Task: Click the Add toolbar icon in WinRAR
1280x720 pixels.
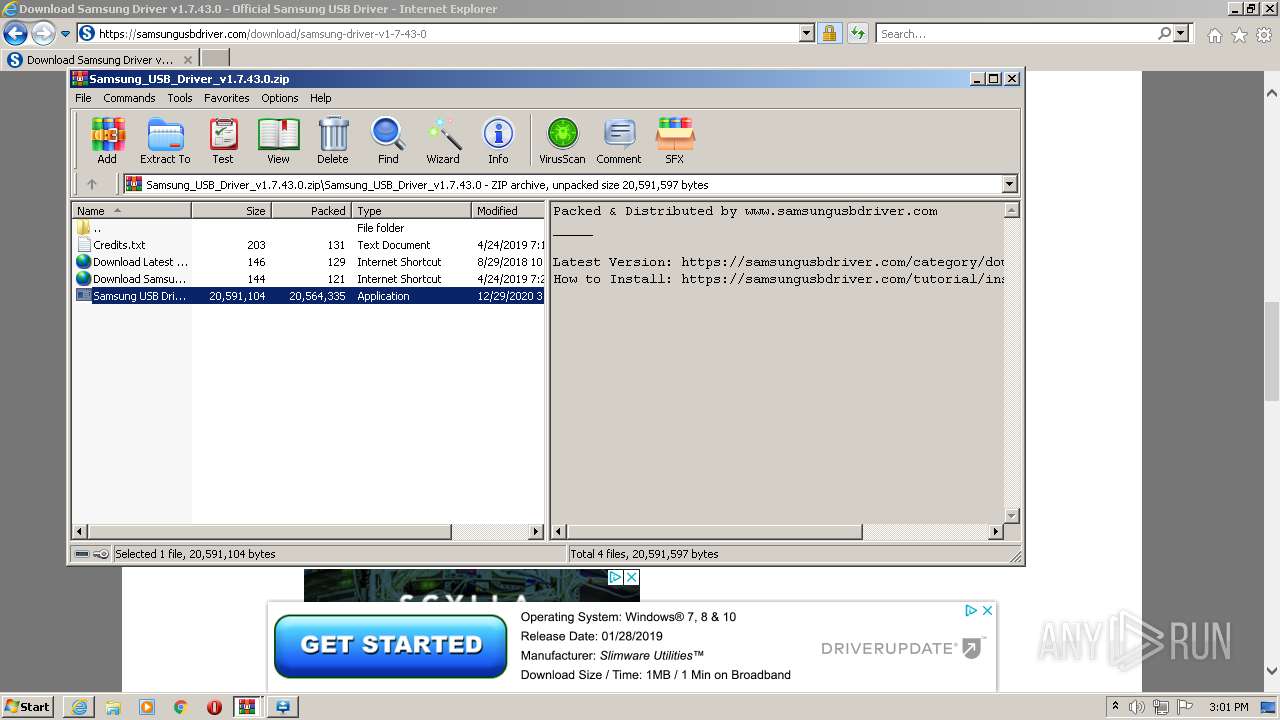Action: click(107, 140)
